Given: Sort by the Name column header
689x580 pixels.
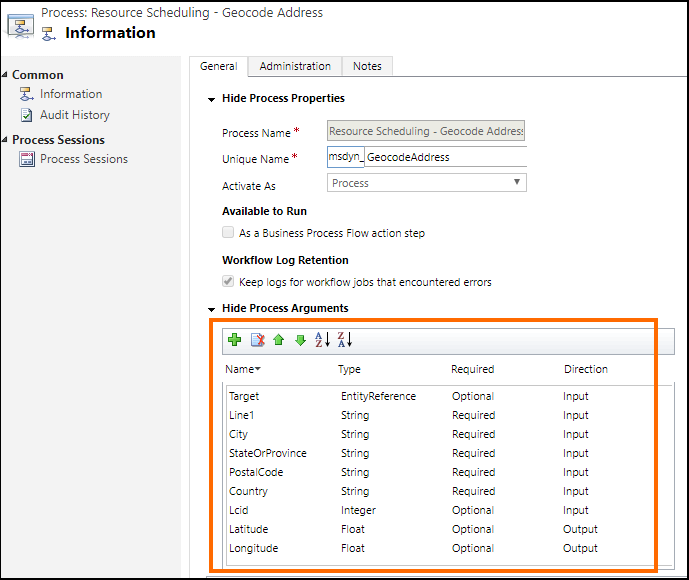Looking at the screenshot, I should [243, 369].
